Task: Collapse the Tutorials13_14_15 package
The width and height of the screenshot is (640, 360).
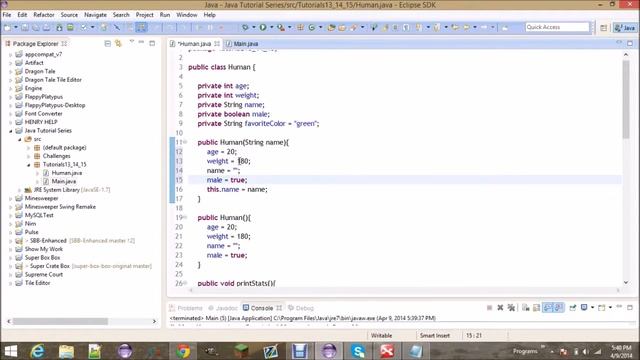Action: pos(29,165)
